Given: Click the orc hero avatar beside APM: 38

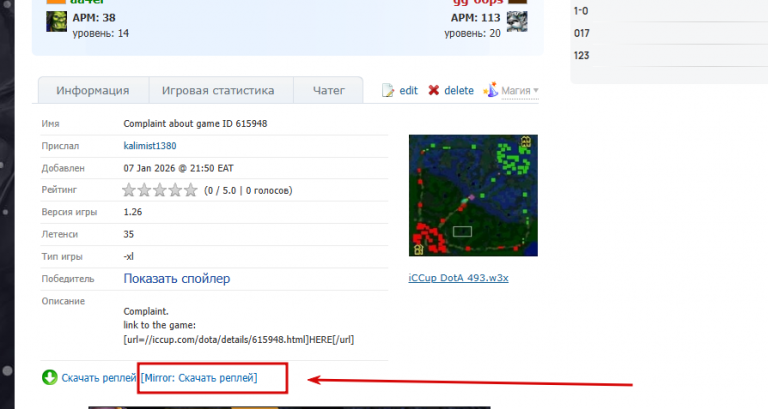Looking at the screenshot, I should click(x=56, y=22).
